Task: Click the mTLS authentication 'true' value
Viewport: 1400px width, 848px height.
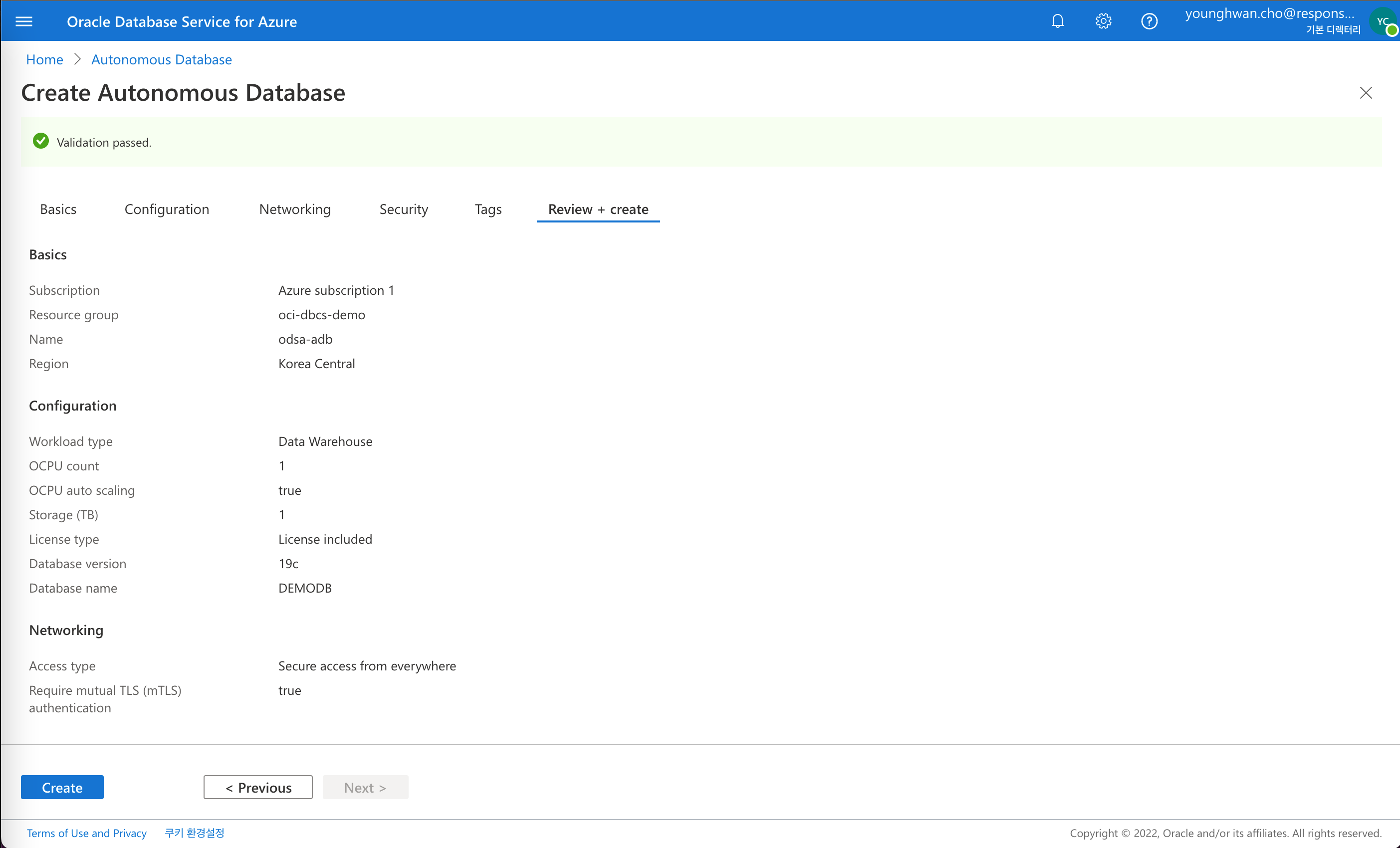Action: [289, 690]
